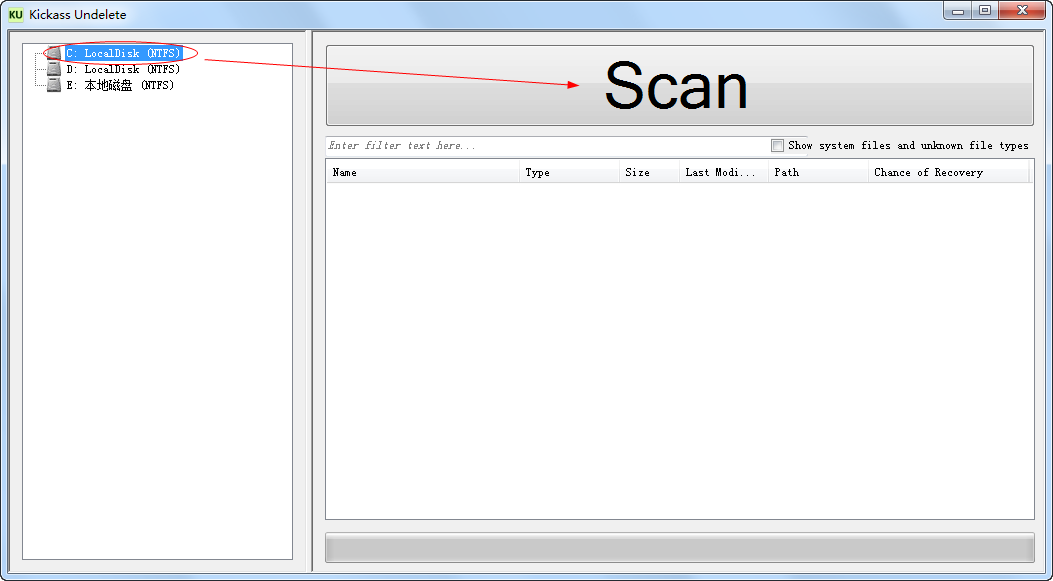This screenshot has height=581, width=1053.
Task: Select D: LocalDisk (NTFS) drive
Action: [123, 70]
